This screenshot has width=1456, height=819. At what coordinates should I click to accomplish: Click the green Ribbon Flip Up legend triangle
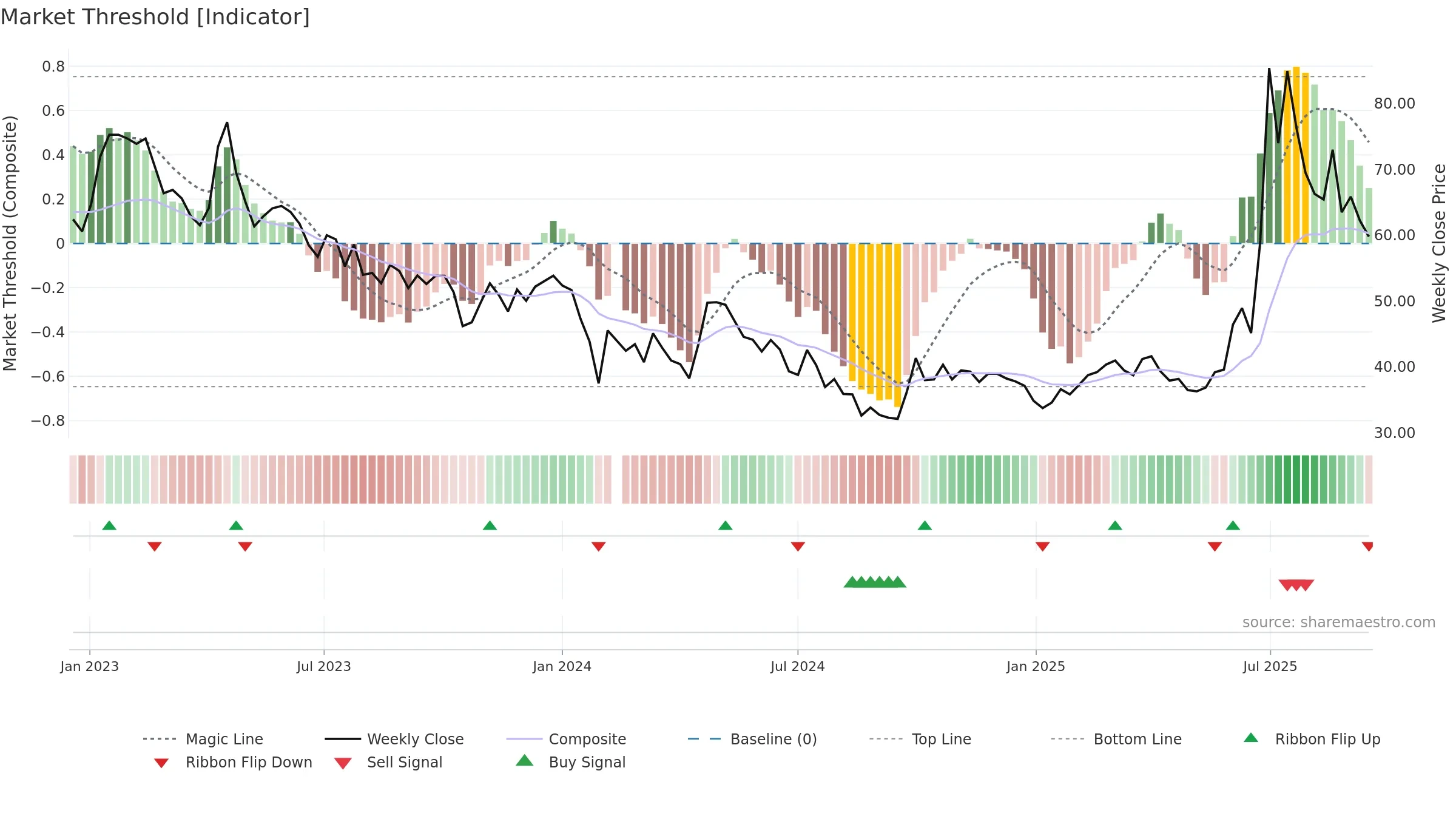[x=1251, y=738]
